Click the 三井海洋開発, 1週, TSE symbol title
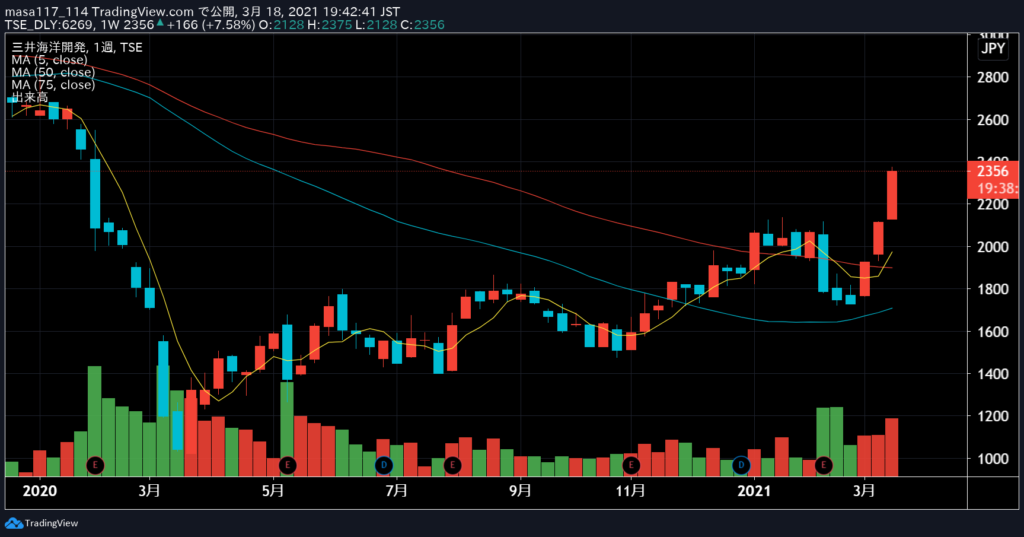 (77, 47)
